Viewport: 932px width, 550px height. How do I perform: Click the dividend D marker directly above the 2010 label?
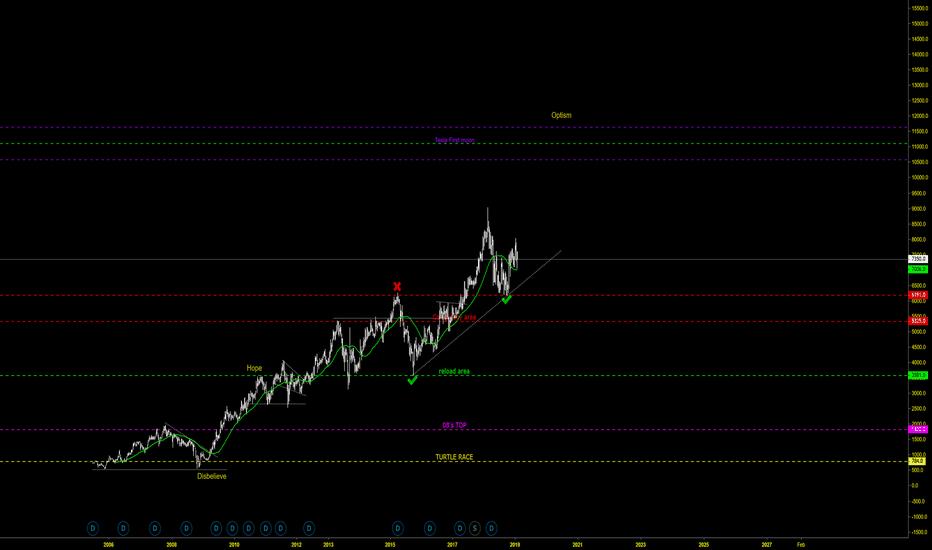coord(232,528)
